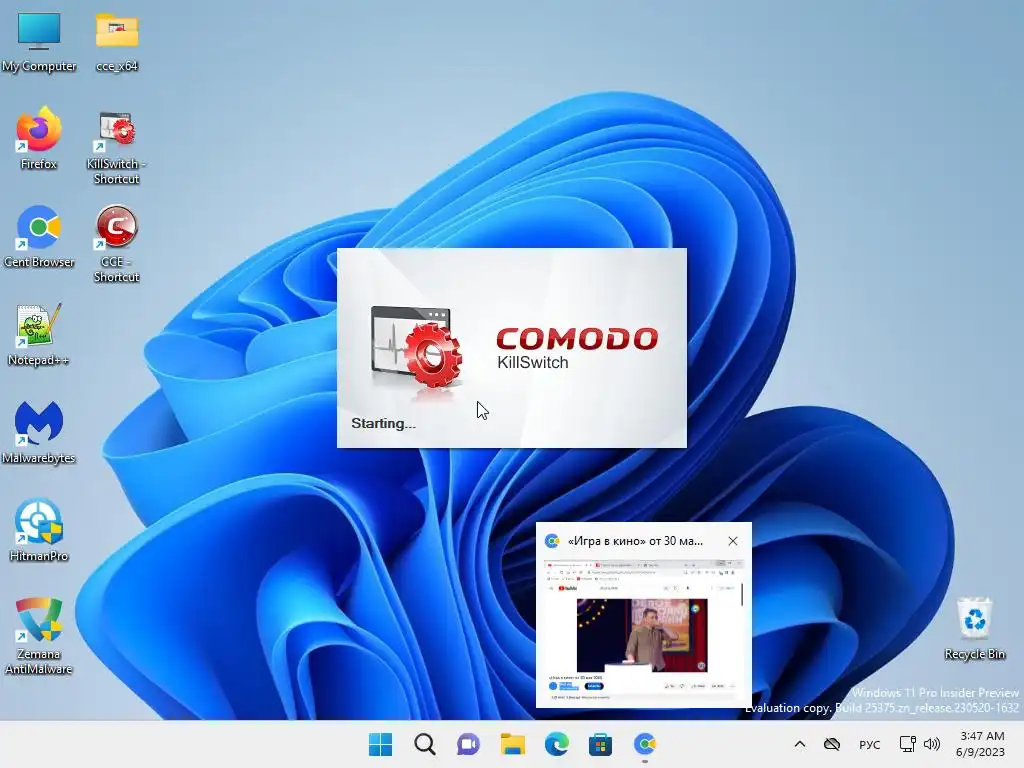Select the Firefox desktop shortcut
The height and width of the screenshot is (768, 1024).
[39, 138]
